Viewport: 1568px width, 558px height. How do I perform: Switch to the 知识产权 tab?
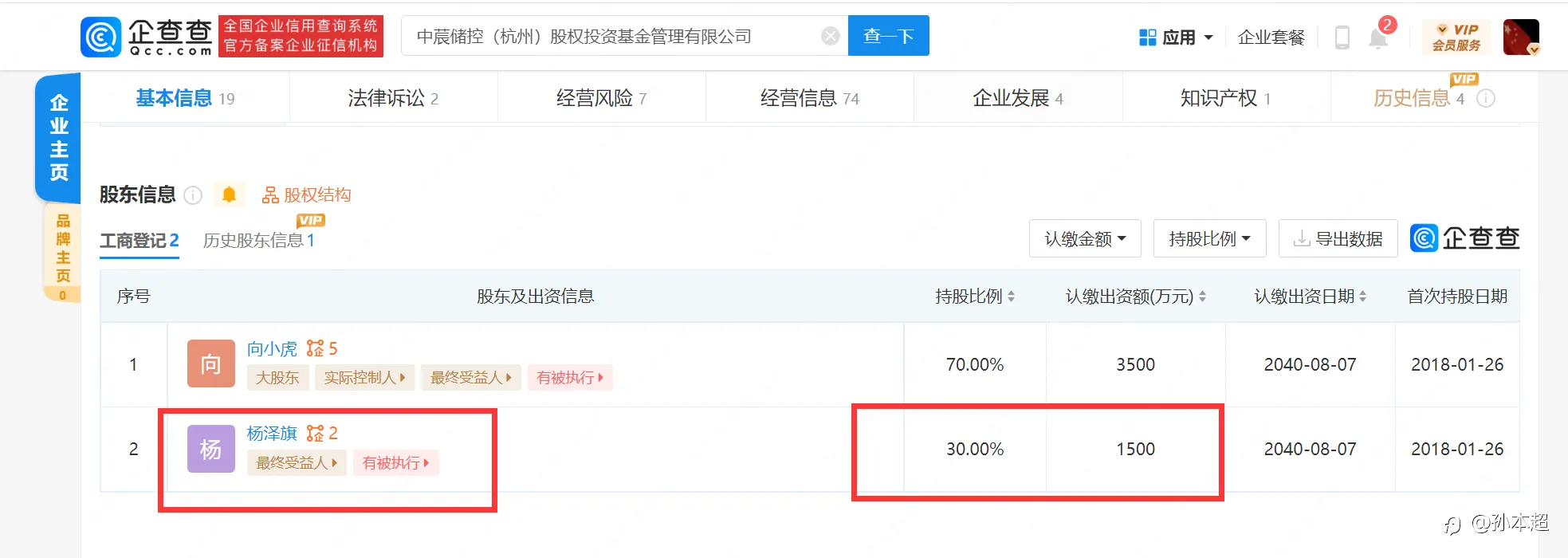tap(1226, 98)
